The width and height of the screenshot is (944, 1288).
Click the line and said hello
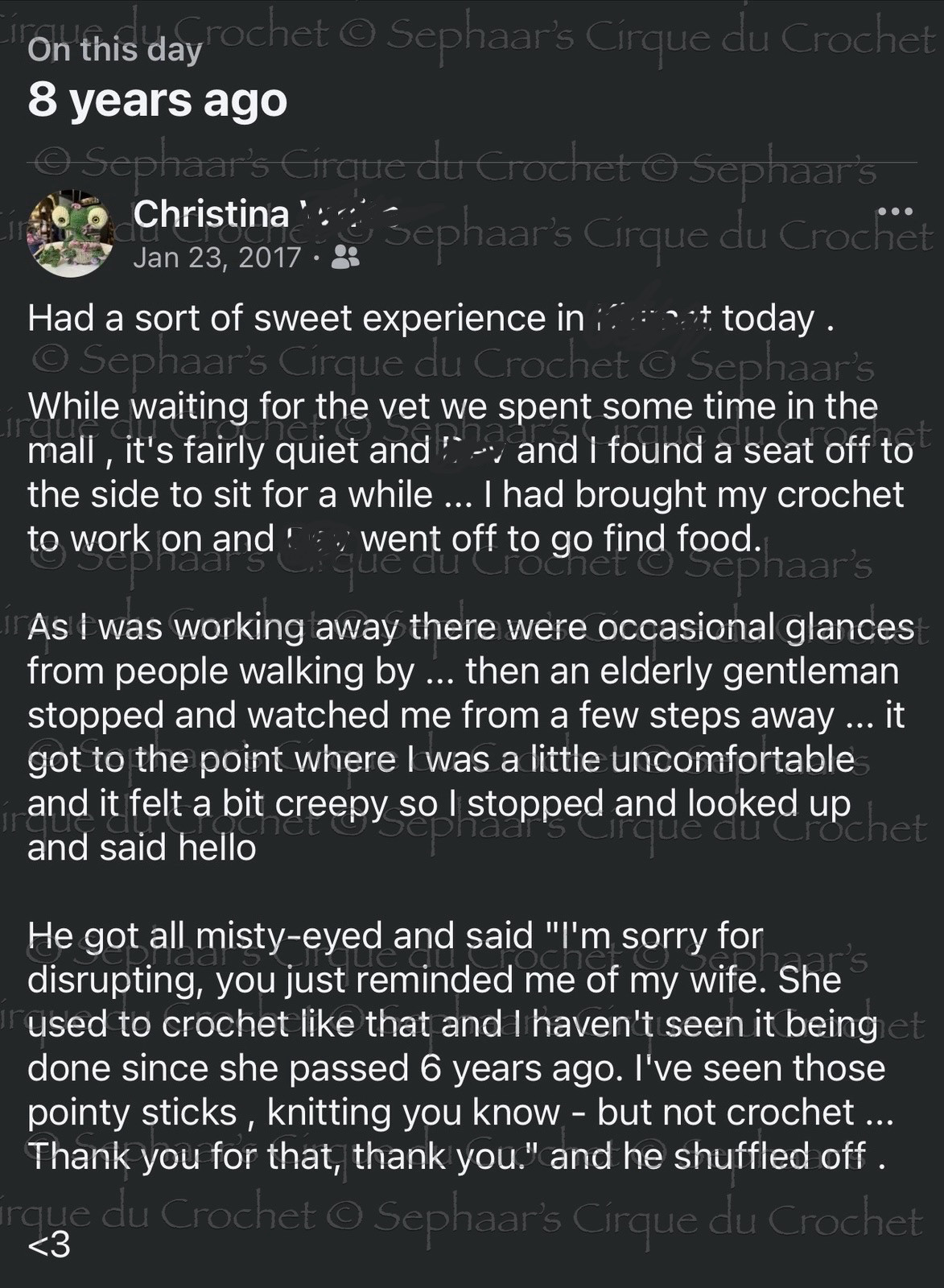click(142, 848)
